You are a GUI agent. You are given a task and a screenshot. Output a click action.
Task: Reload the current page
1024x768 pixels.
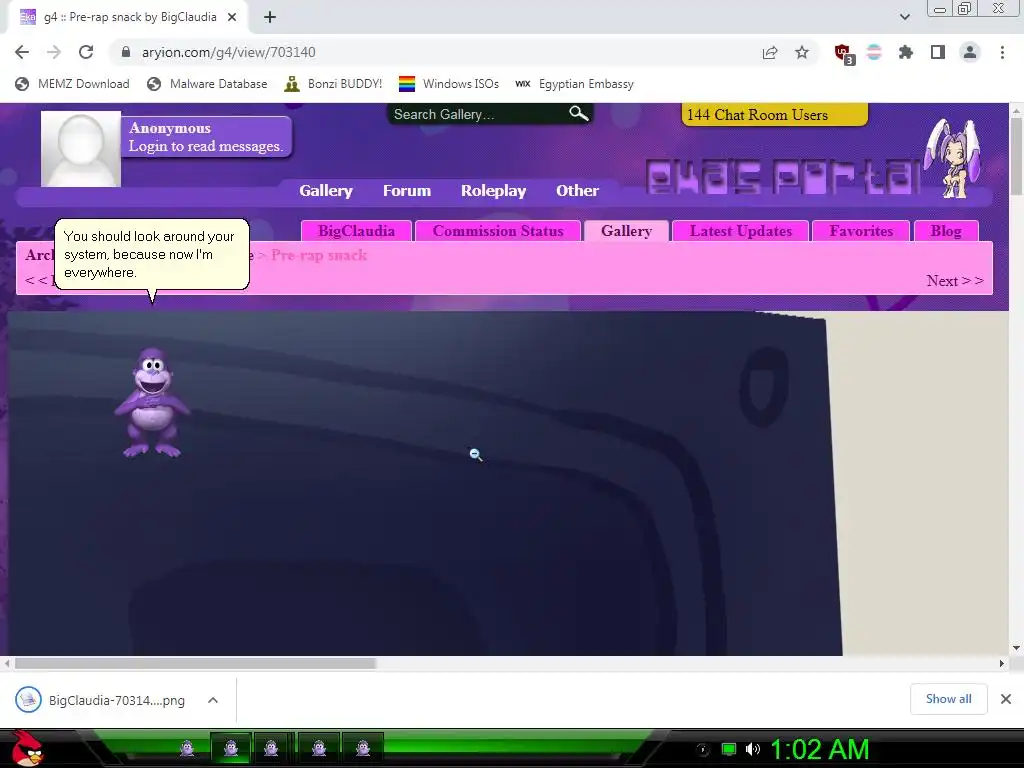coord(86,52)
